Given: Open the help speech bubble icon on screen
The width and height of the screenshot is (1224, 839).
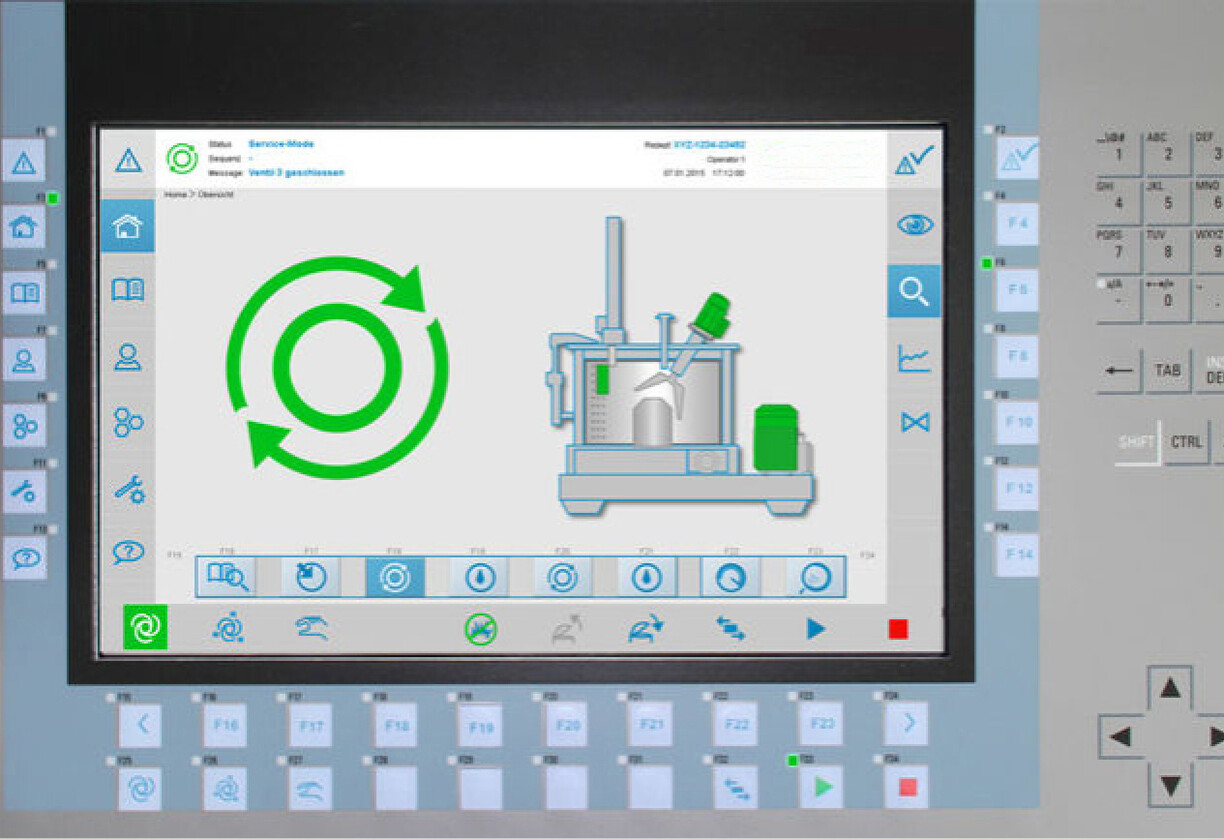Looking at the screenshot, I should 128,552.
